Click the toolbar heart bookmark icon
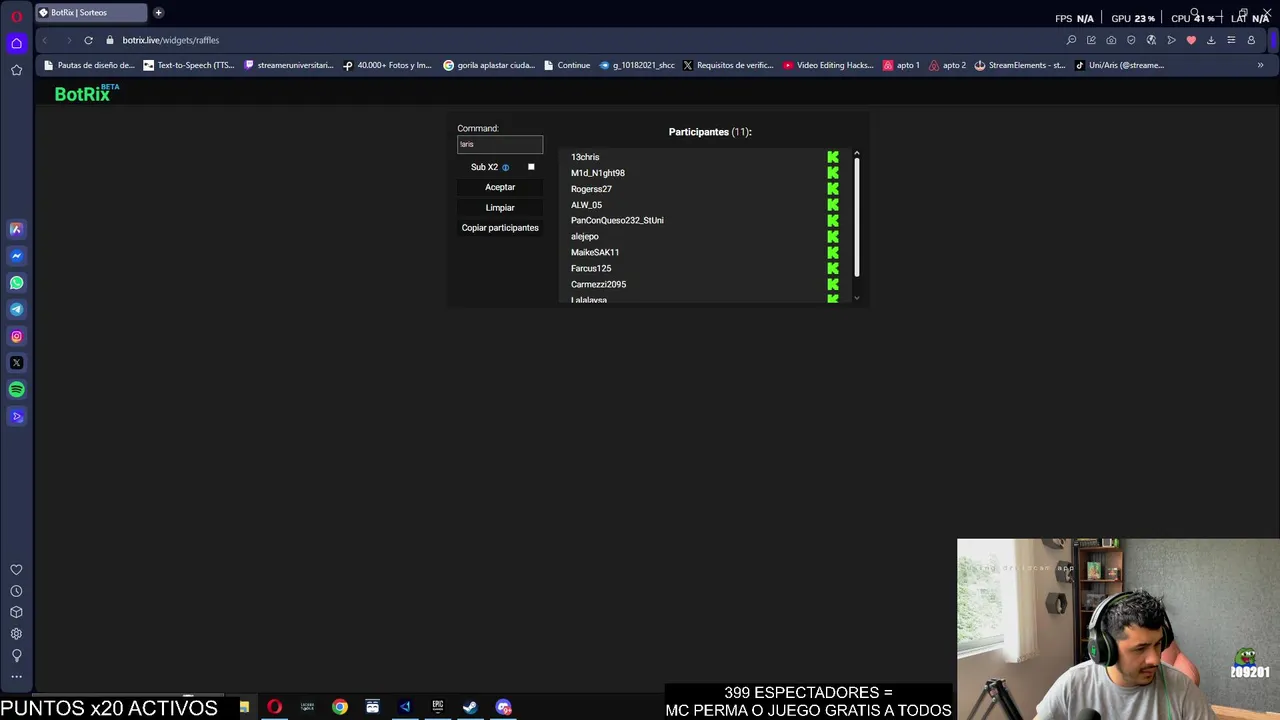Viewport: 1280px width, 720px height. click(x=1191, y=40)
